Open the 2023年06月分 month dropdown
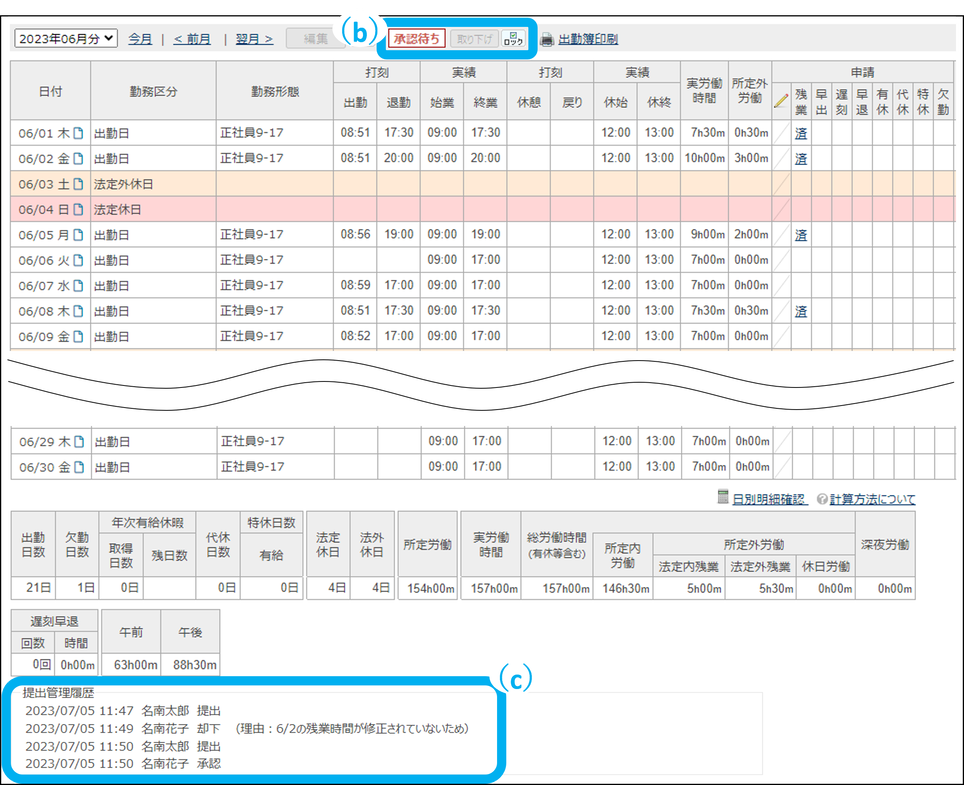Screen dimensions: 964x785 [66, 39]
